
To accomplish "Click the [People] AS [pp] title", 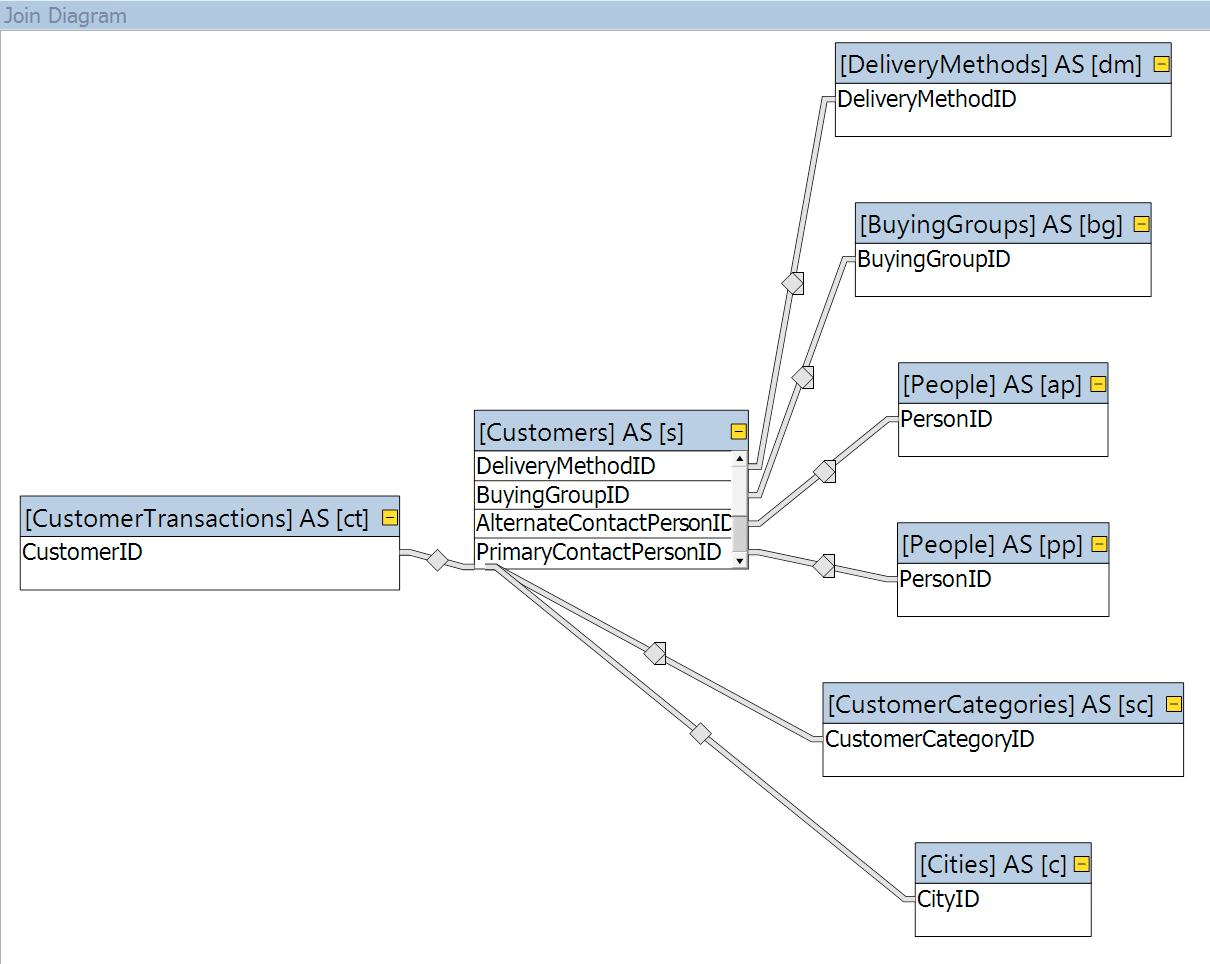I will [992, 545].
